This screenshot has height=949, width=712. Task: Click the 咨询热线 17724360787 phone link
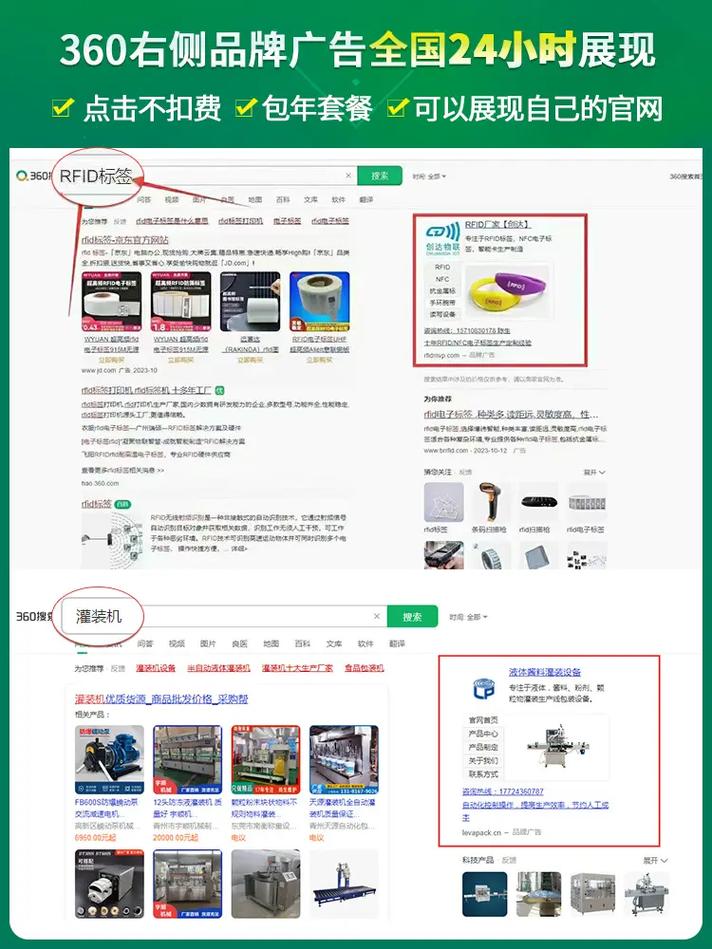[x=503, y=792]
